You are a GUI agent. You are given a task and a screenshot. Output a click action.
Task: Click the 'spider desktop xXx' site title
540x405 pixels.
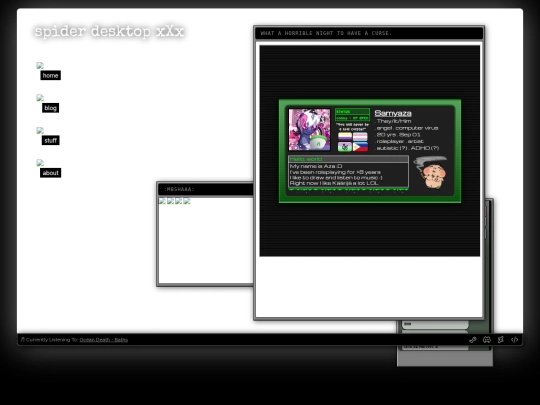[x=109, y=31]
